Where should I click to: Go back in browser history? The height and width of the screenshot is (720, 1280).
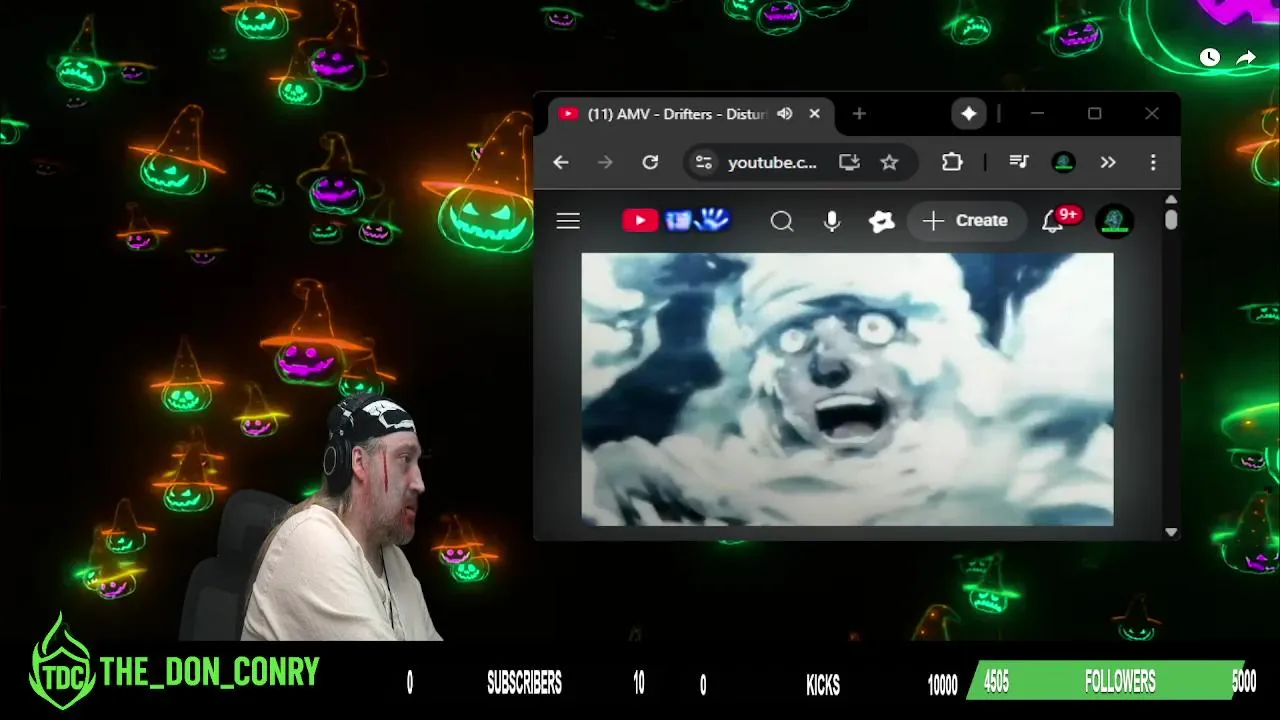tap(561, 162)
